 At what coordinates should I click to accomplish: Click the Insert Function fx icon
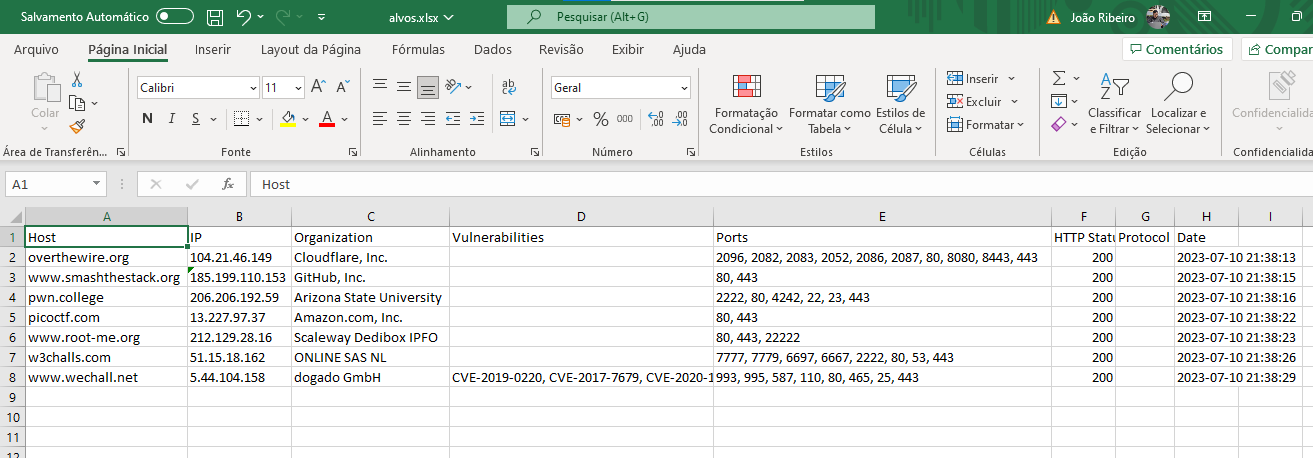pos(228,184)
